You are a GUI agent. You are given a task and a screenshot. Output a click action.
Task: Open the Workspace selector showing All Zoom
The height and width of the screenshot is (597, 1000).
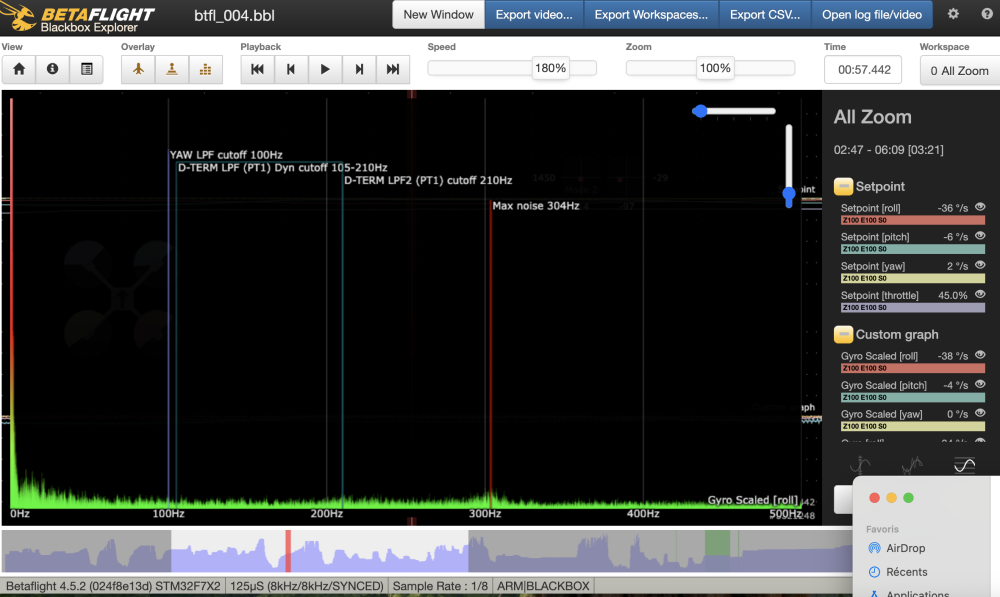[x=958, y=70]
